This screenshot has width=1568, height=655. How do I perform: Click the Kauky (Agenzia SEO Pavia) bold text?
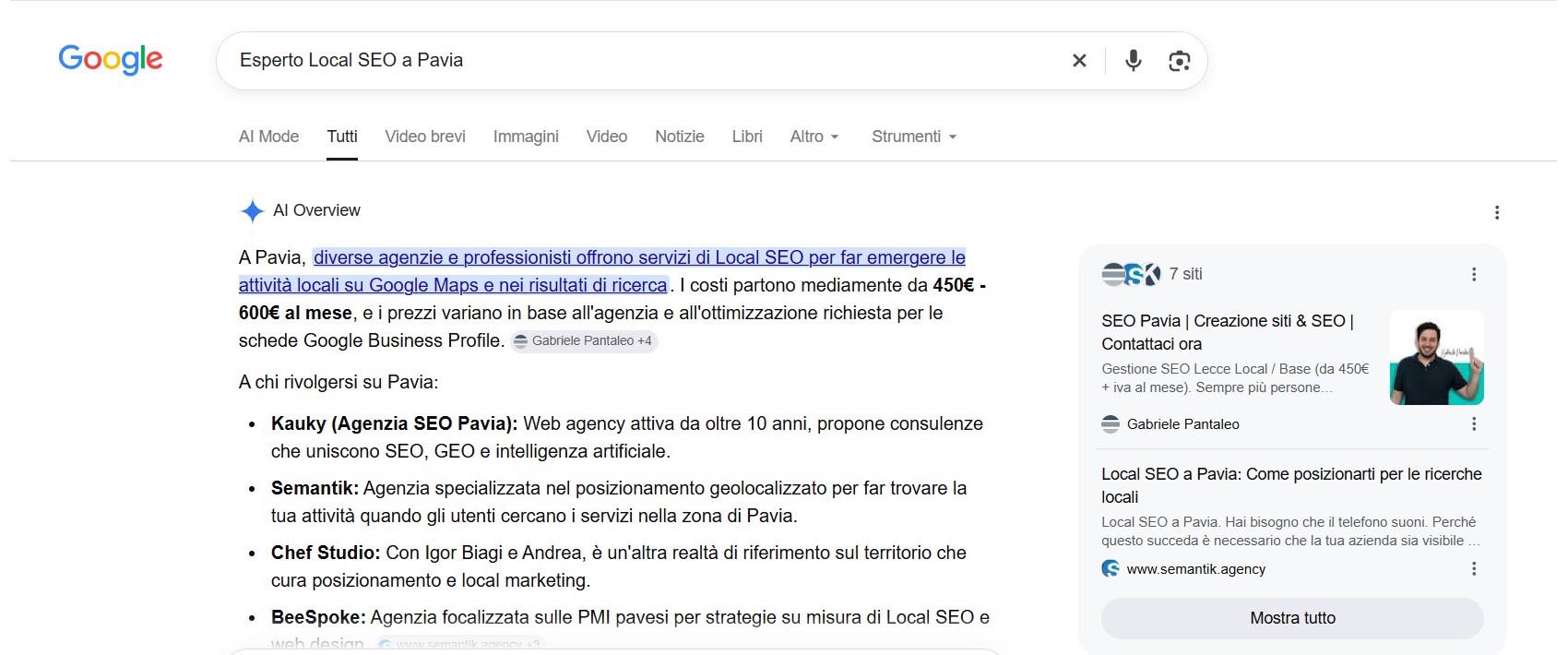coord(394,423)
